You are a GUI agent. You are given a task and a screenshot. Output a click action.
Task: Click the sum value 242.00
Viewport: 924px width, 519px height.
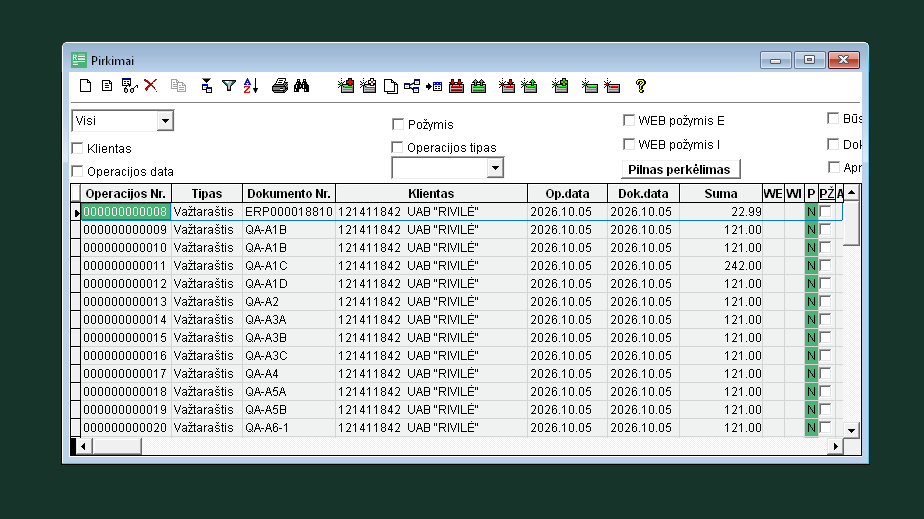coord(721,266)
